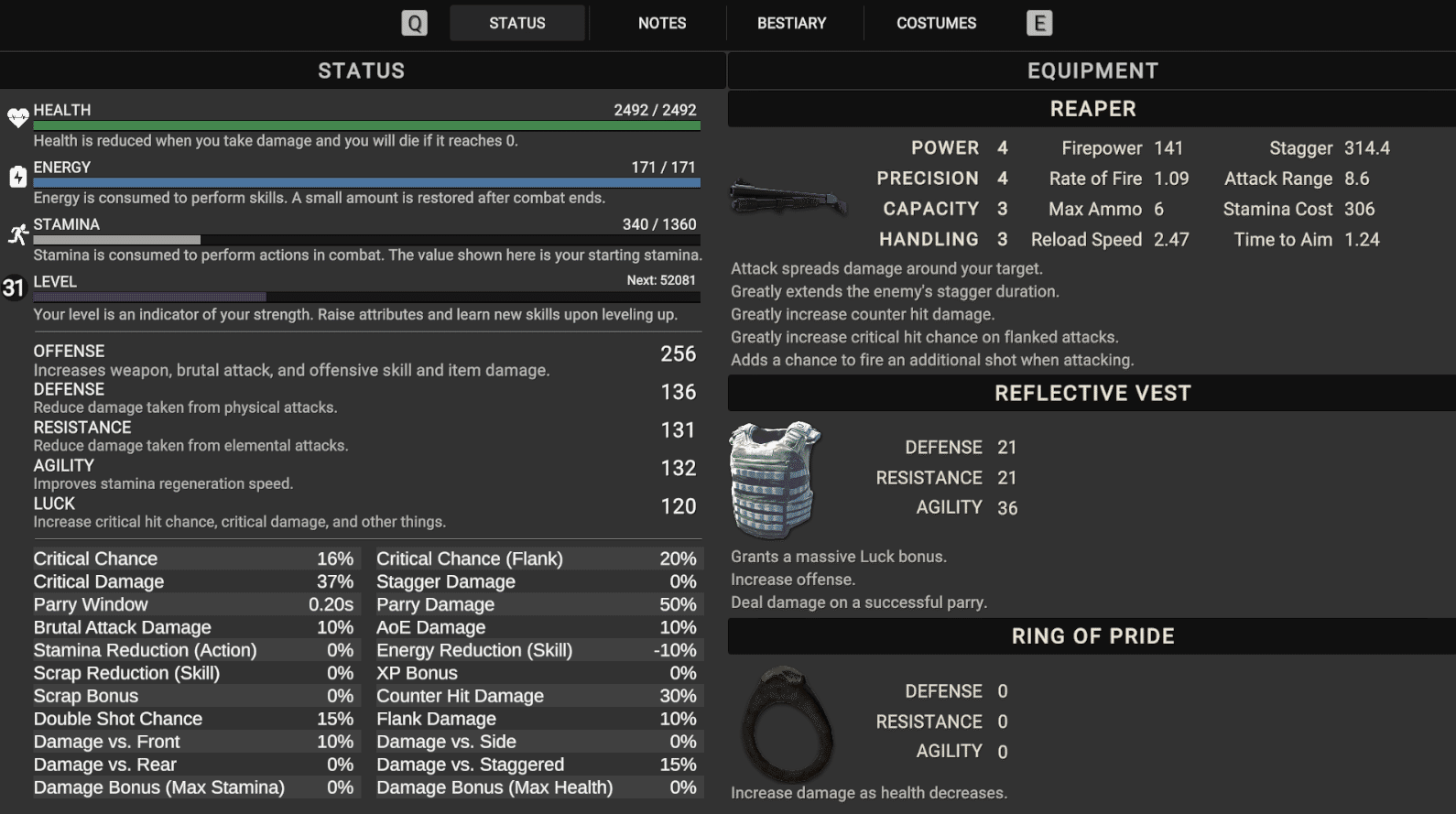
Task: Select the RING OF PRIDE header
Action: tap(1092, 636)
